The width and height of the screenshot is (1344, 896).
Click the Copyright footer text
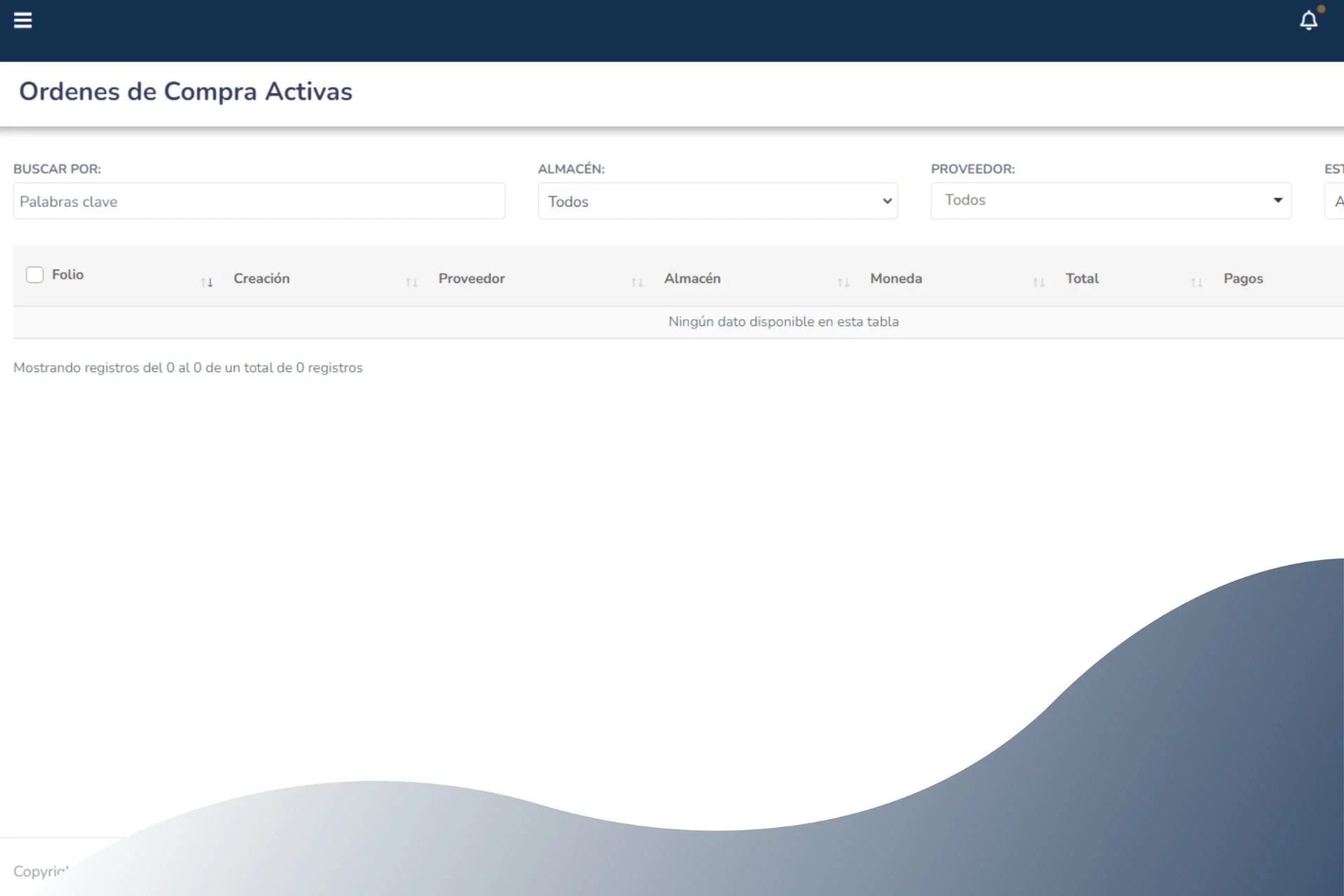click(39, 871)
